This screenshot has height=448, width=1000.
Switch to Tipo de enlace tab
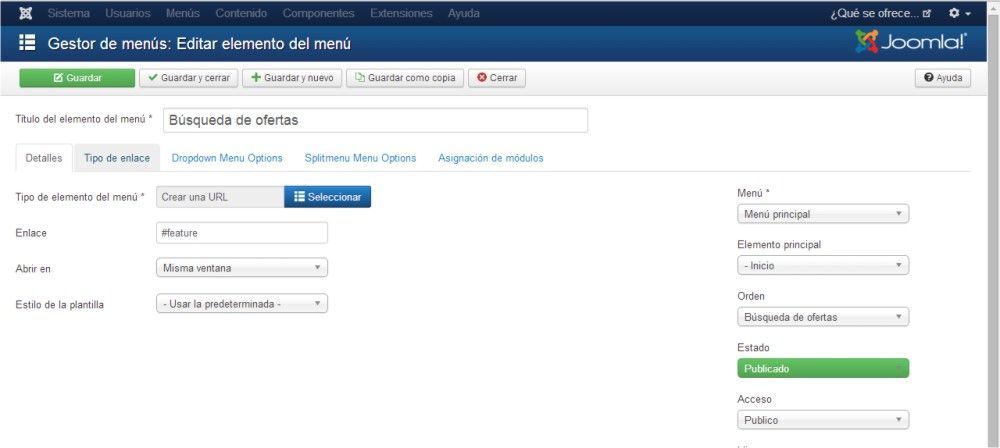pos(117,158)
